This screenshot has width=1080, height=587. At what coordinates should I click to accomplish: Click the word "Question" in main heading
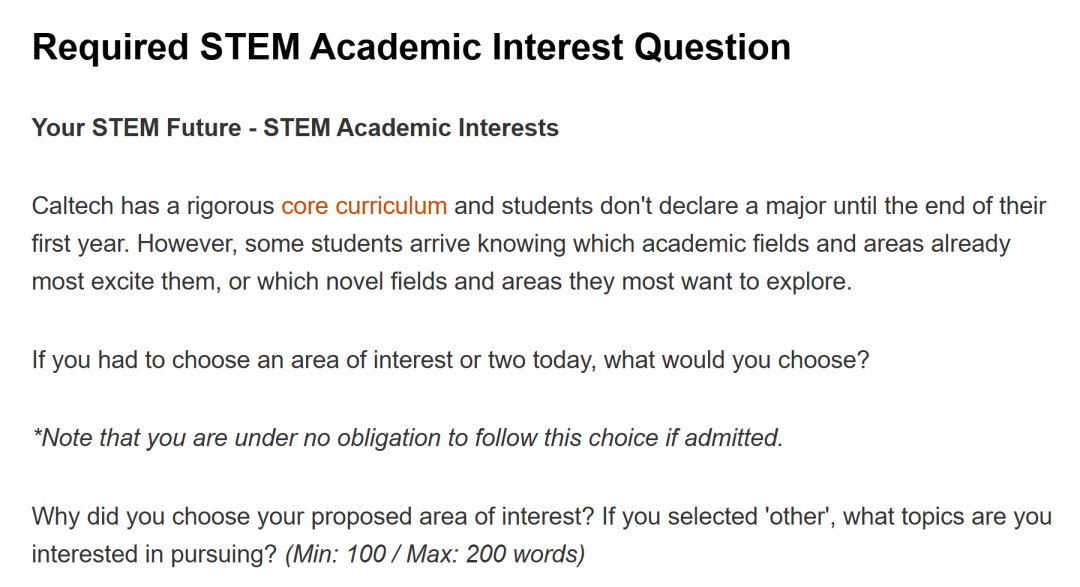pyautogui.click(x=712, y=47)
